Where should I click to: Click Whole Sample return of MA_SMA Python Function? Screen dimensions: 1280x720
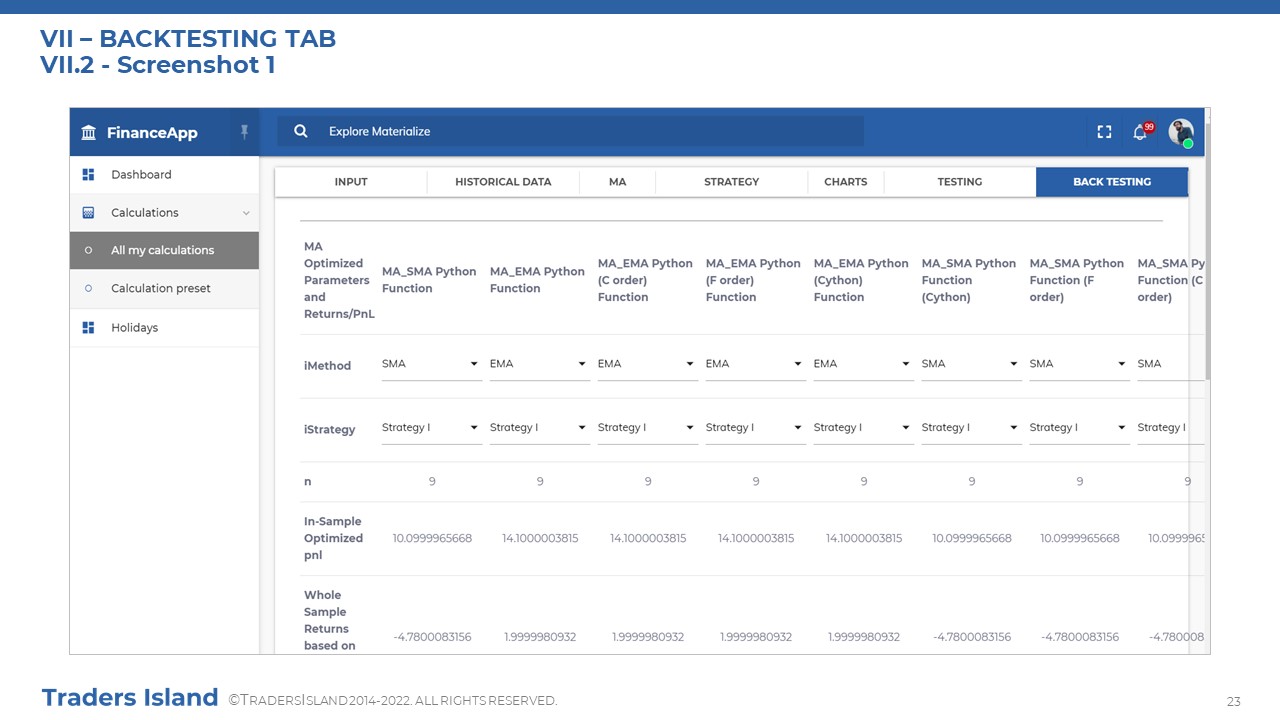coord(432,637)
